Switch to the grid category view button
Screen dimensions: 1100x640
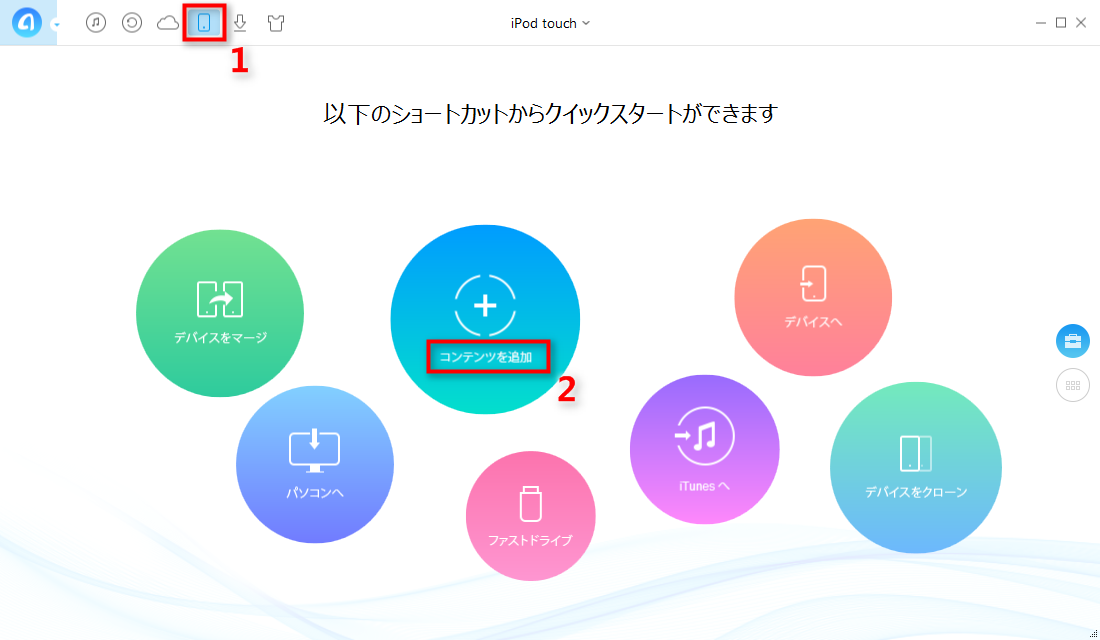(x=1073, y=385)
